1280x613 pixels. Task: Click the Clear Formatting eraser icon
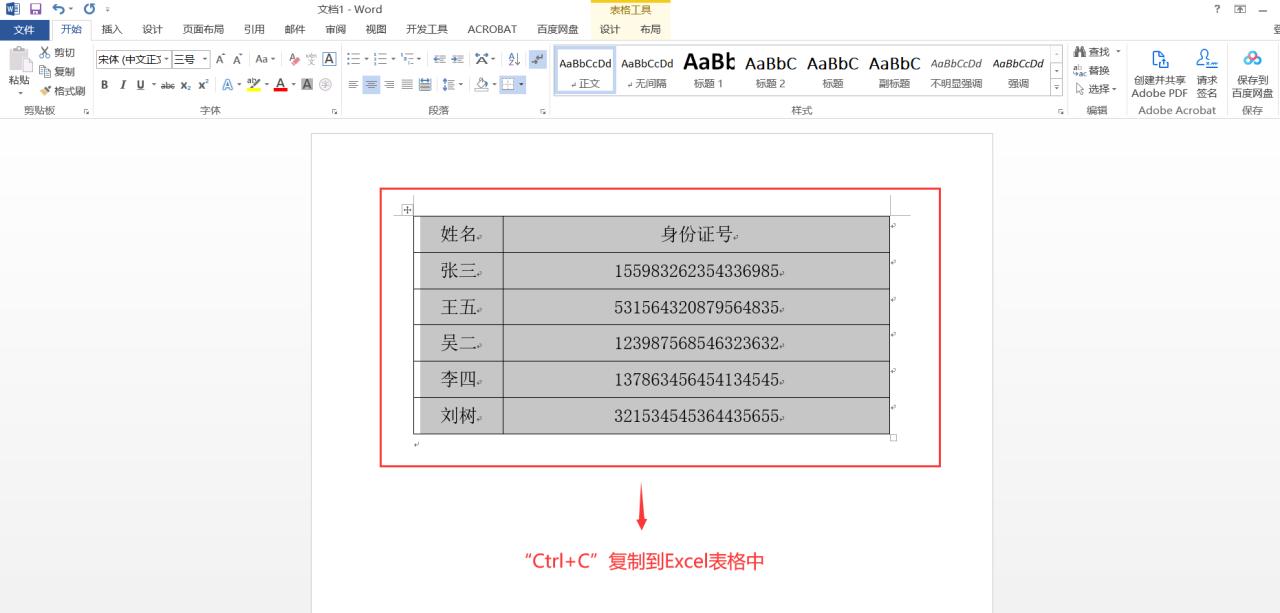tap(294, 59)
